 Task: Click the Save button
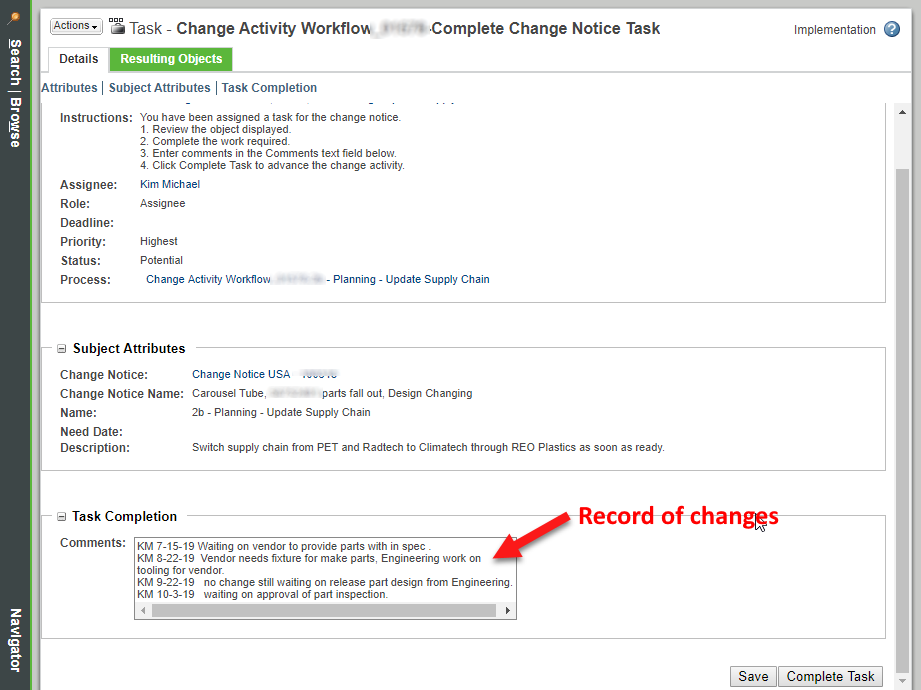[752, 676]
